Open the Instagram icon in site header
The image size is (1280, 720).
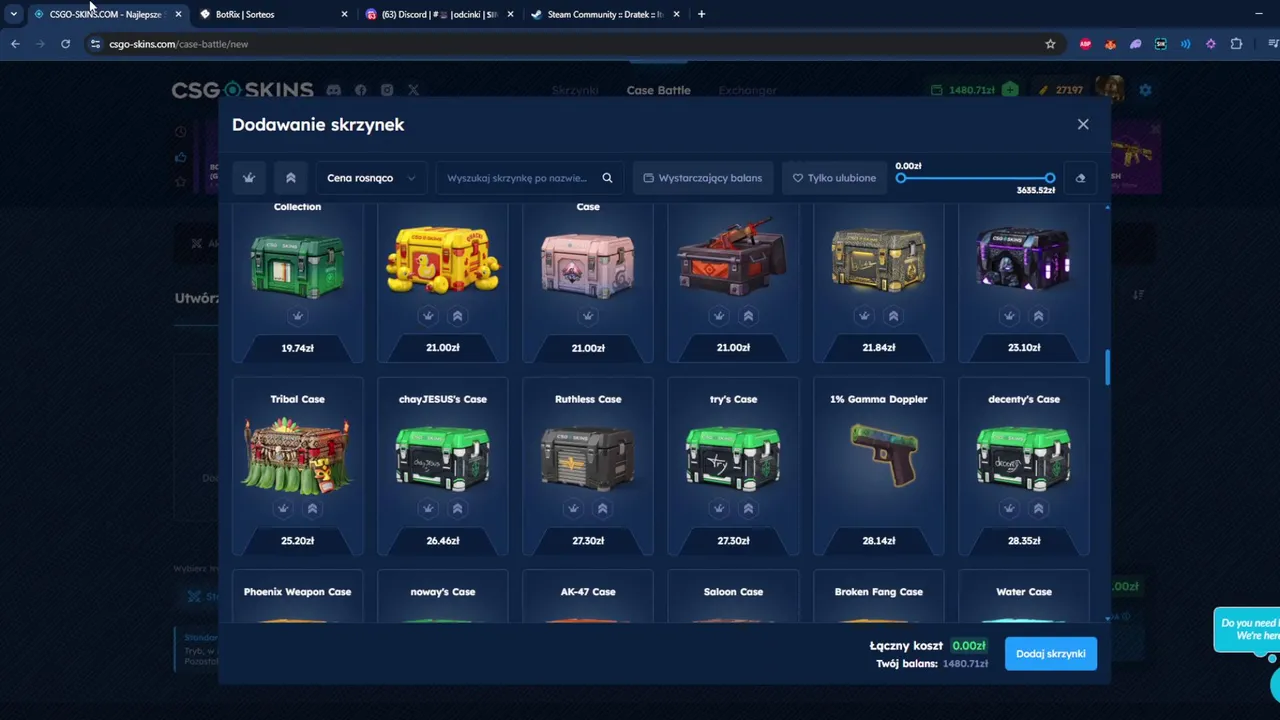tap(387, 90)
